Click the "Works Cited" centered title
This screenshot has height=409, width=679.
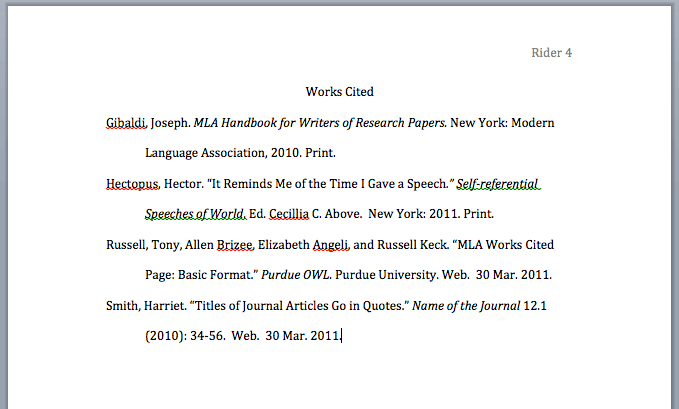[x=339, y=92]
